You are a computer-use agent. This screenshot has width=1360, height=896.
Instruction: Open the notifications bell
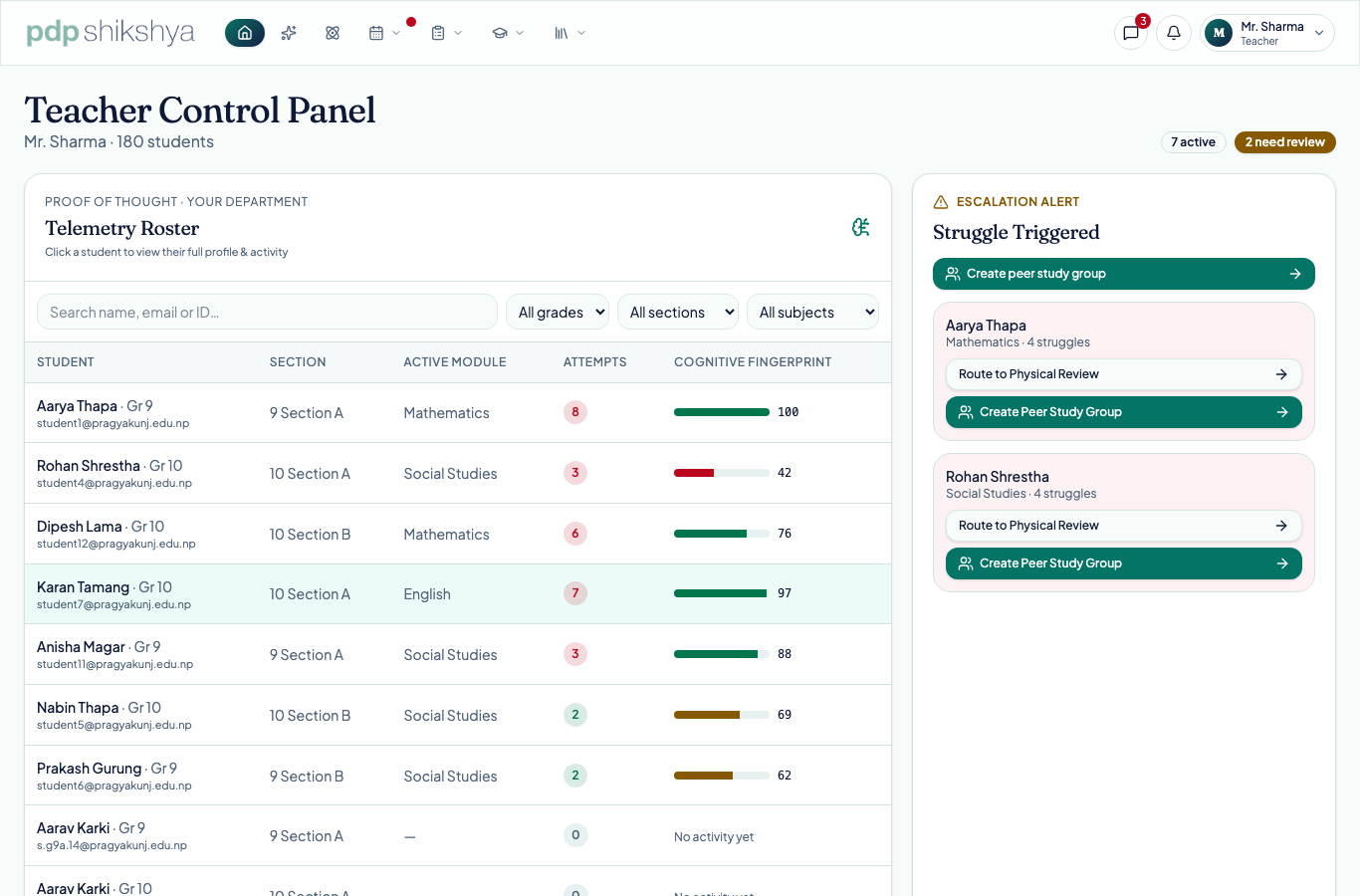tap(1174, 33)
